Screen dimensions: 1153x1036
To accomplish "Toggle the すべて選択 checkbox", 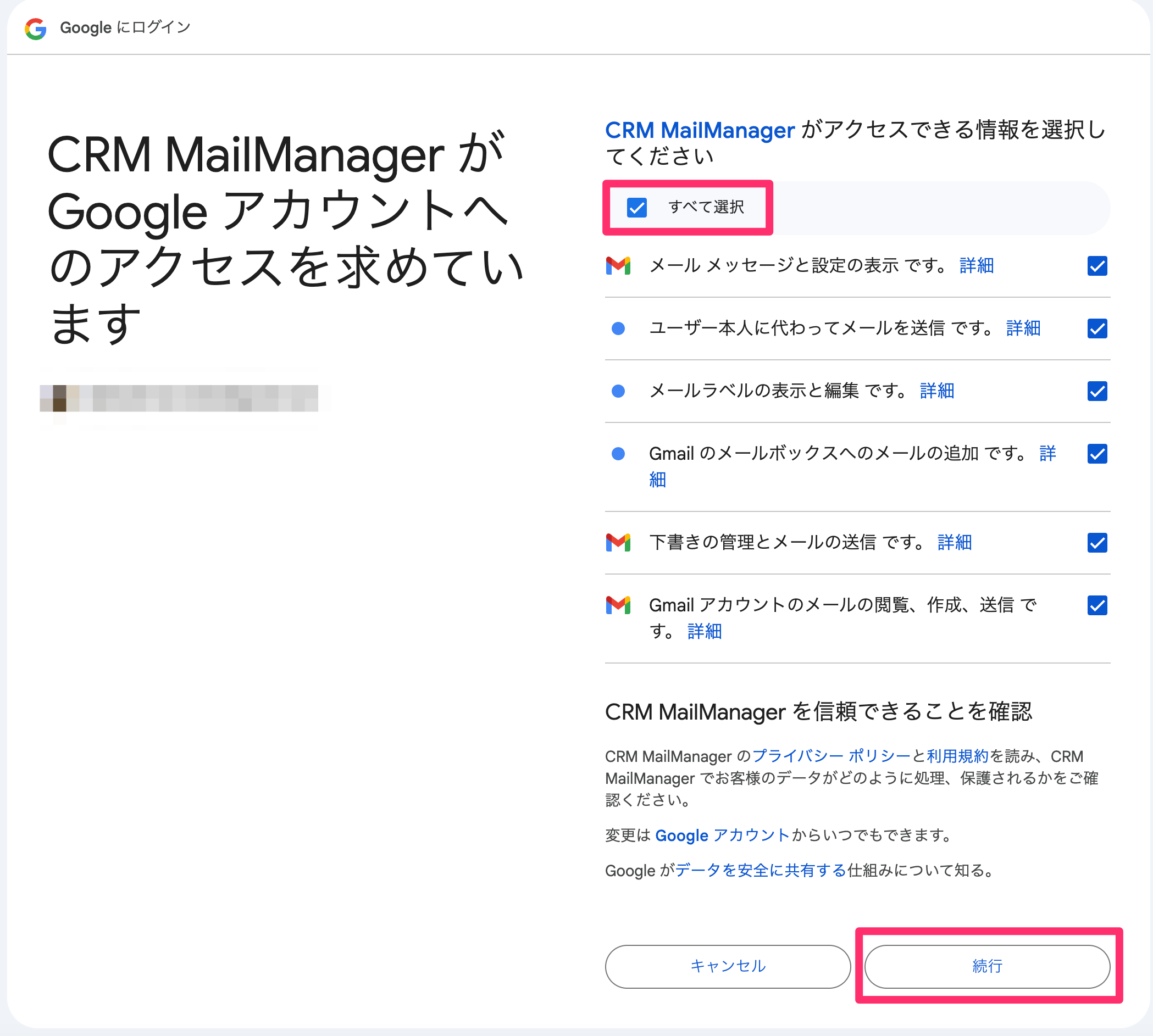I will 636,208.
